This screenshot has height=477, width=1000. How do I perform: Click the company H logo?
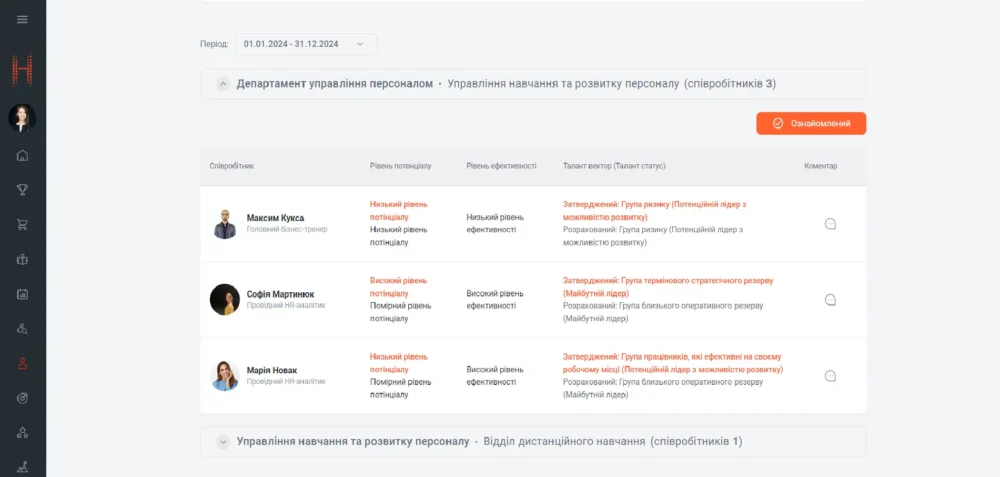[22, 70]
